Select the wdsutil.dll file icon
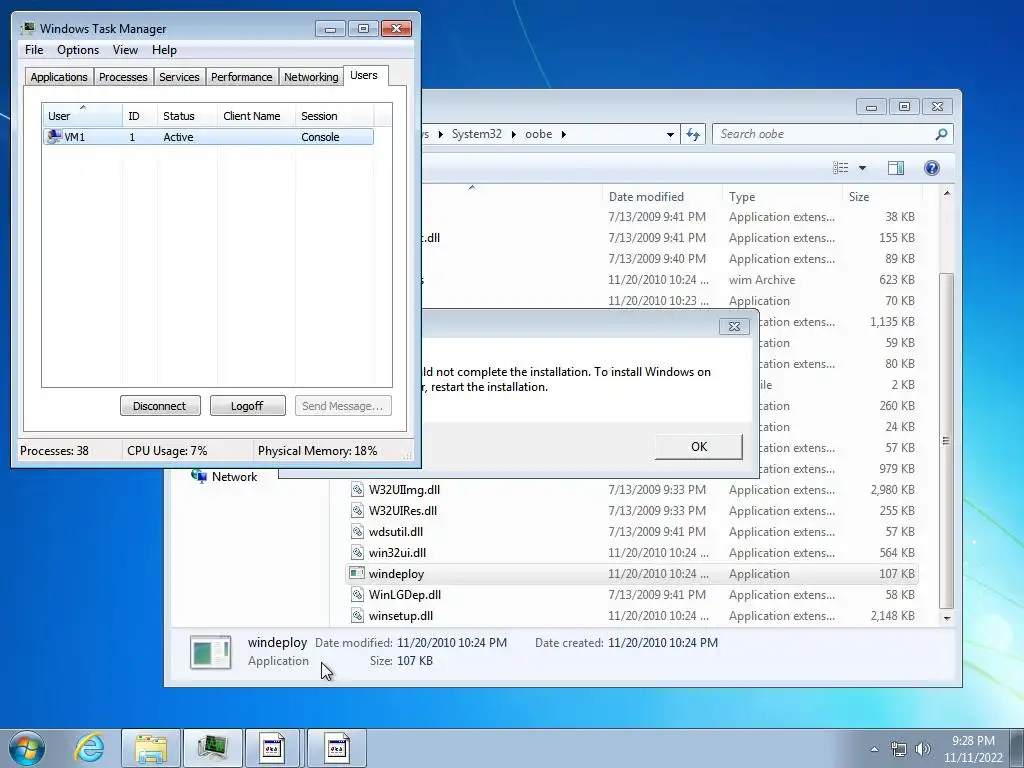 click(x=357, y=532)
